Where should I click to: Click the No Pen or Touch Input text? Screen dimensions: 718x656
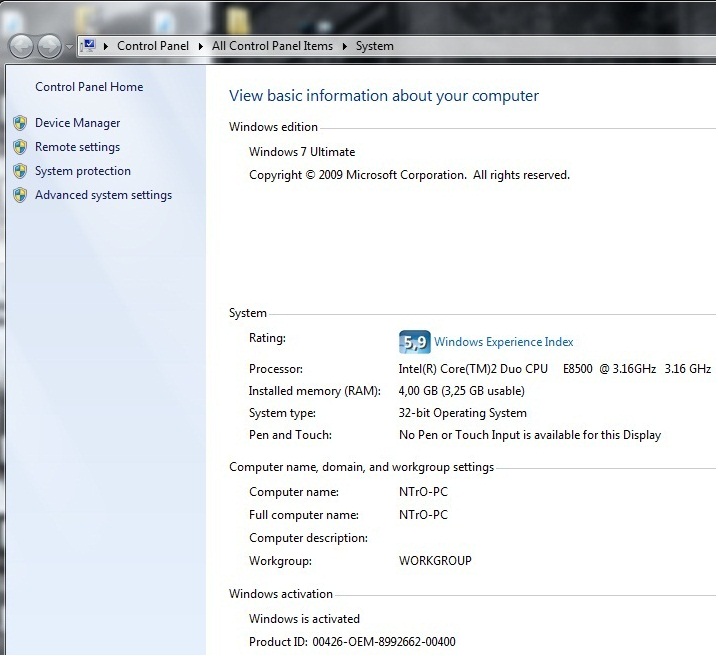(530, 435)
